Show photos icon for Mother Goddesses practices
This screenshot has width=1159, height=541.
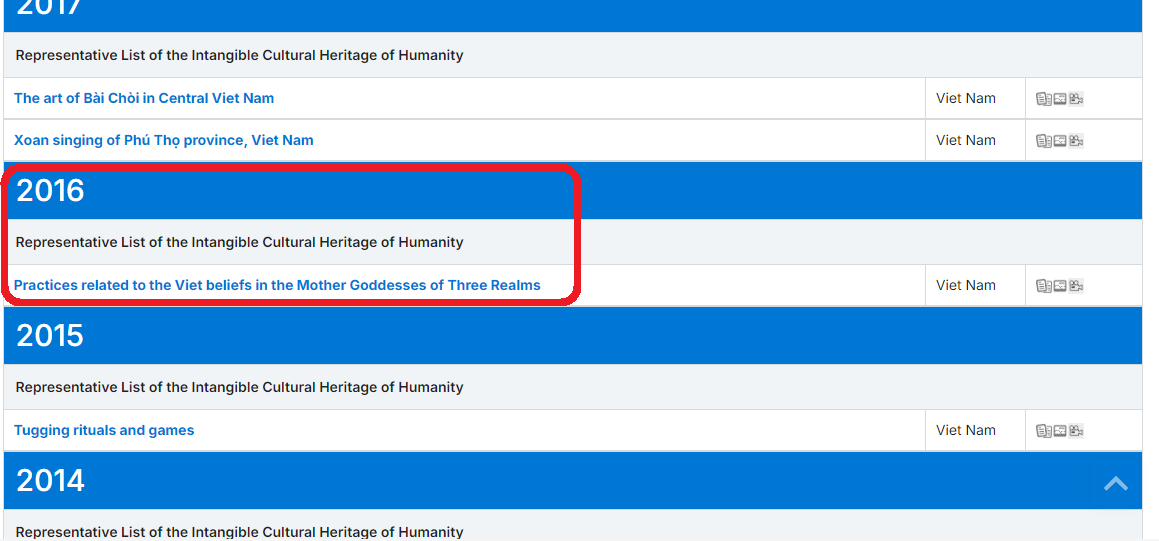[1060, 286]
